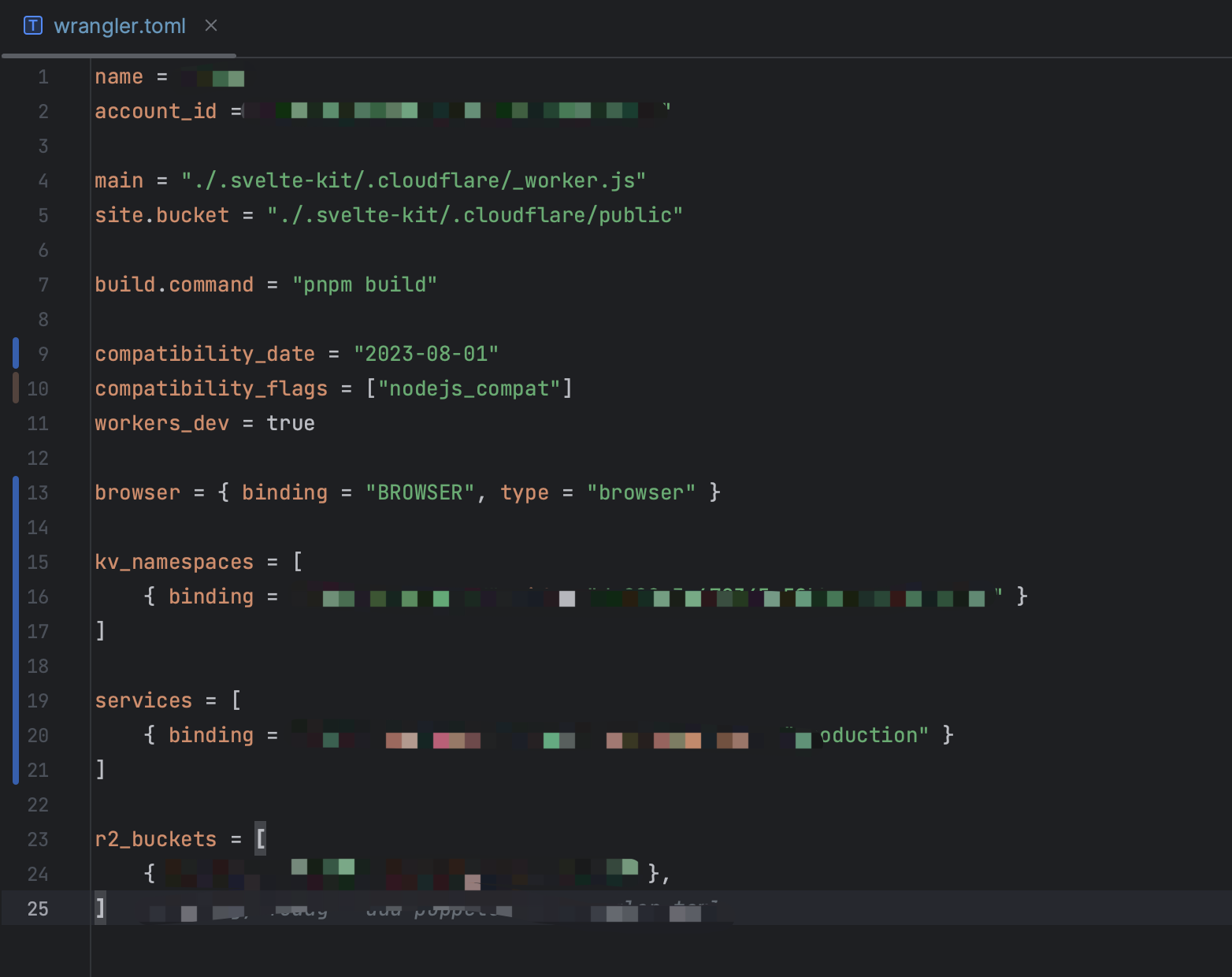Click the main worker path string
Viewport: 1232px width, 977px height.
414,180
